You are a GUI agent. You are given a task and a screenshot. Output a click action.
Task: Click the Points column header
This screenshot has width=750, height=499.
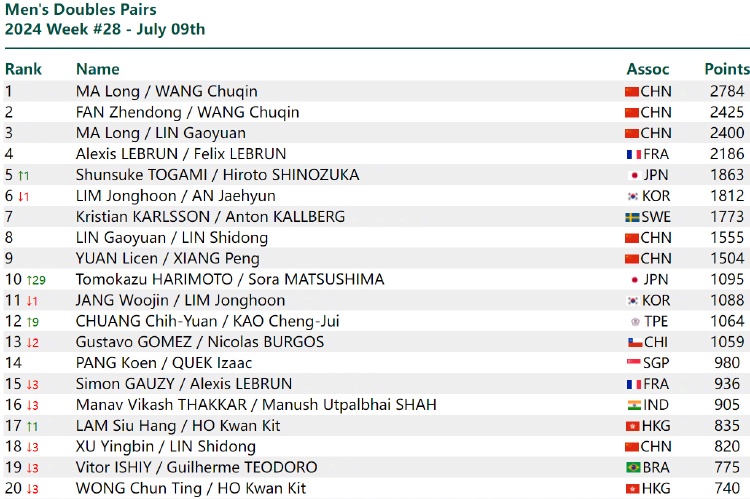click(x=727, y=69)
